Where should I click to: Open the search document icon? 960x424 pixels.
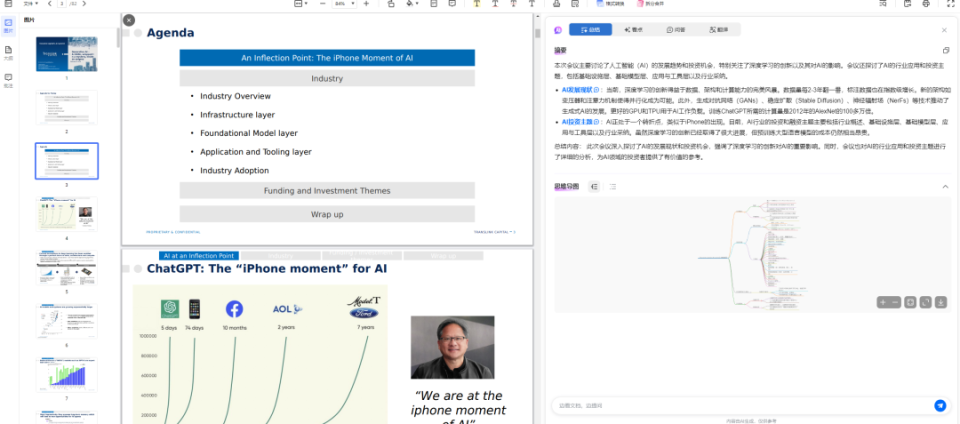tap(883, 4)
